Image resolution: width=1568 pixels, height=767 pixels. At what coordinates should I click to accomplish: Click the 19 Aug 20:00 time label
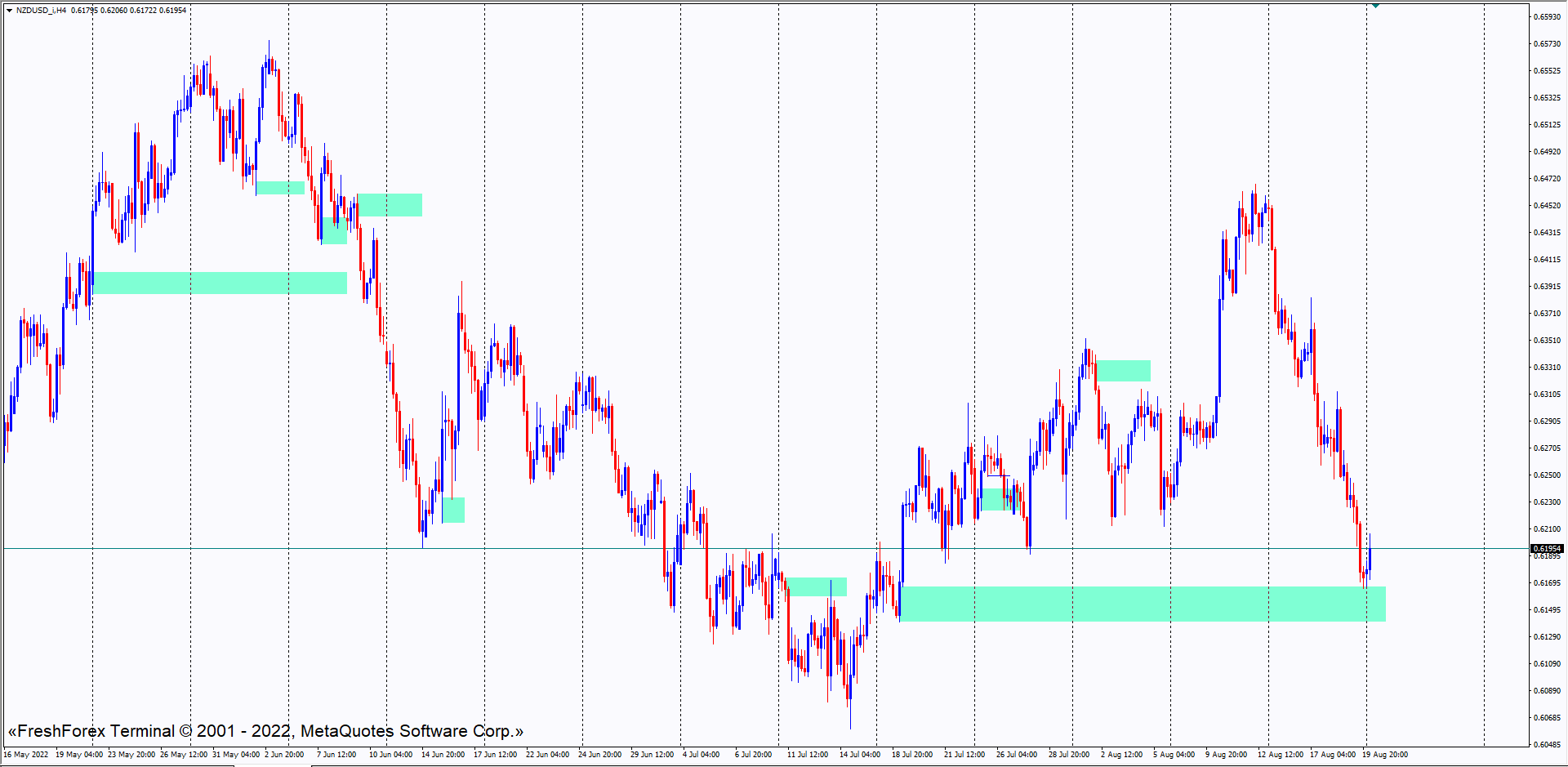click(x=1384, y=755)
